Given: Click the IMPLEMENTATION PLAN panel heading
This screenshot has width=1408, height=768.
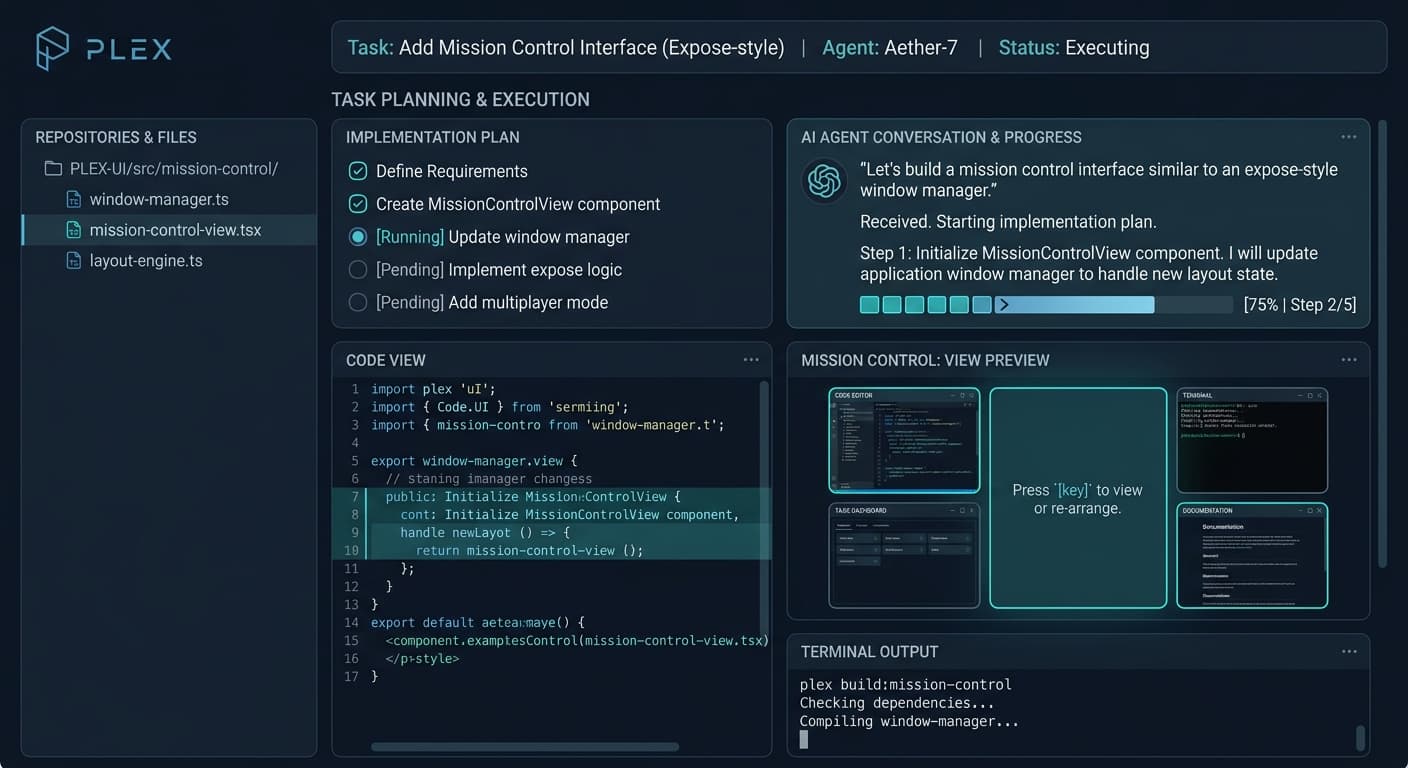Looking at the screenshot, I should coord(433,137).
